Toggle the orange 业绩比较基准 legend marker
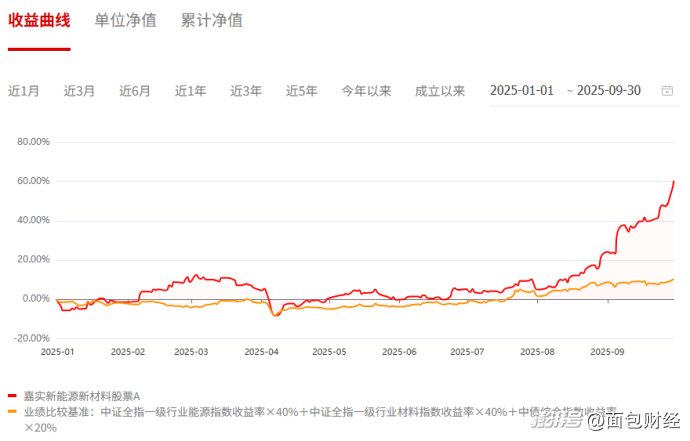 pyautogui.click(x=12, y=411)
